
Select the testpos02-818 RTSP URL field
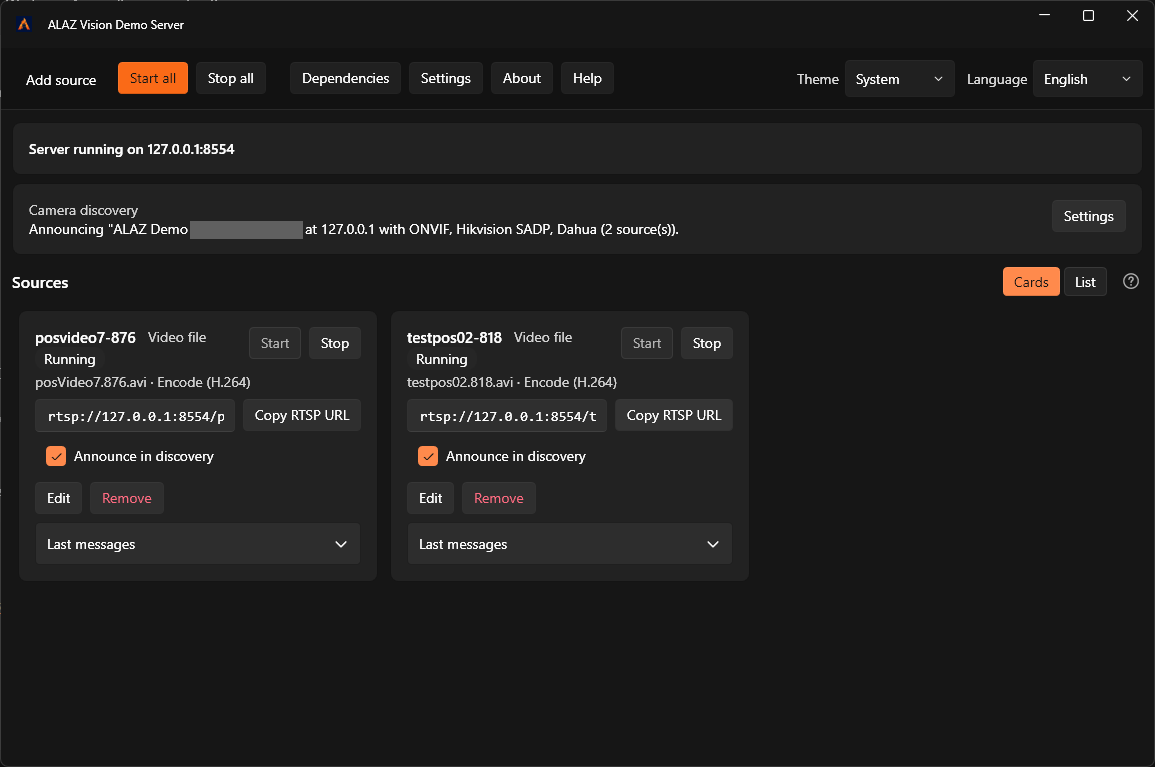(508, 416)
